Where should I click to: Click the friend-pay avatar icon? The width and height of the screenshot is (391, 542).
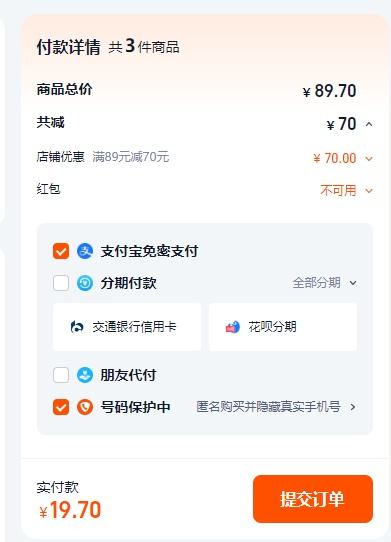point(85,375)
